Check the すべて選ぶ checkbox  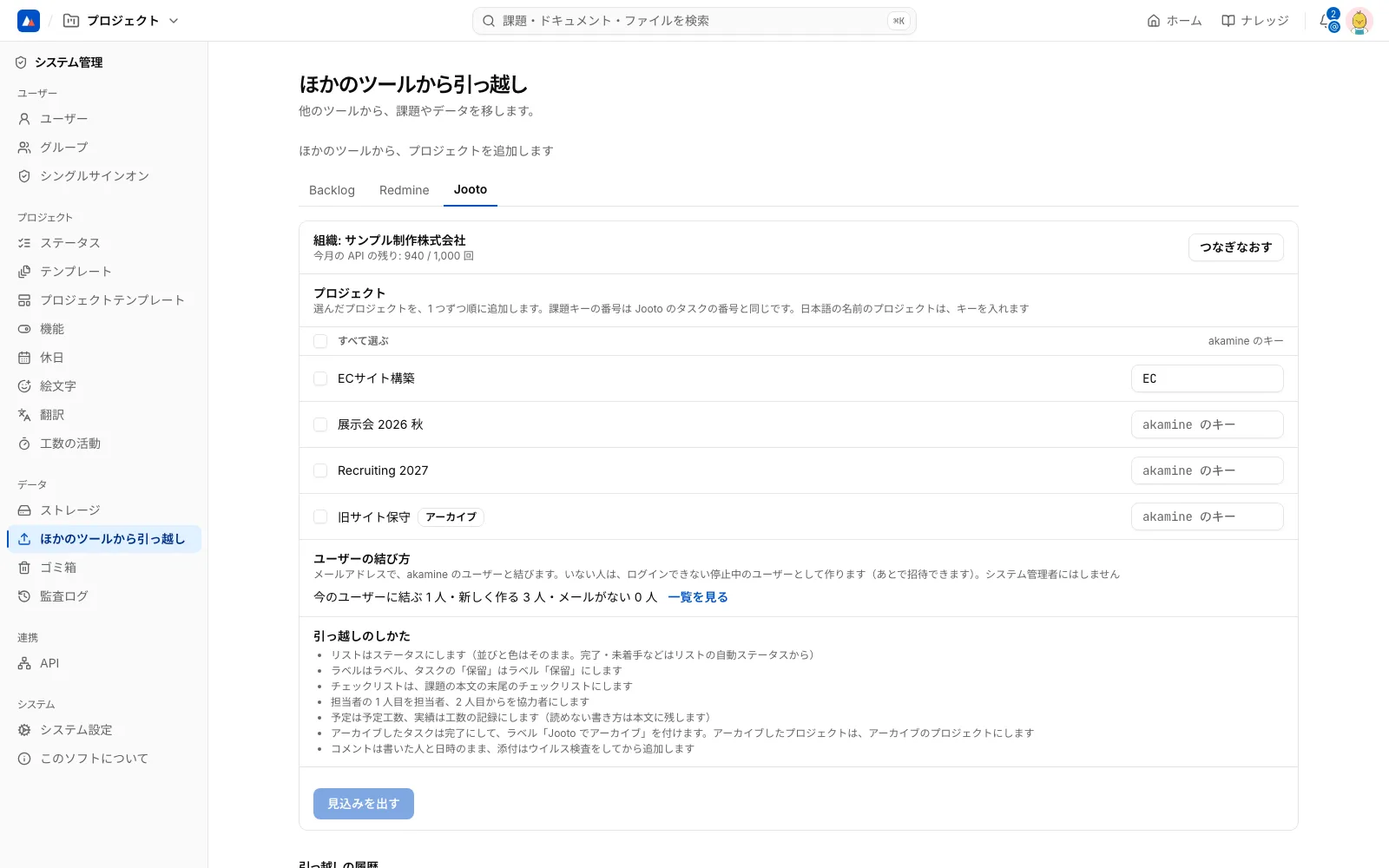[x=320, y=341]
